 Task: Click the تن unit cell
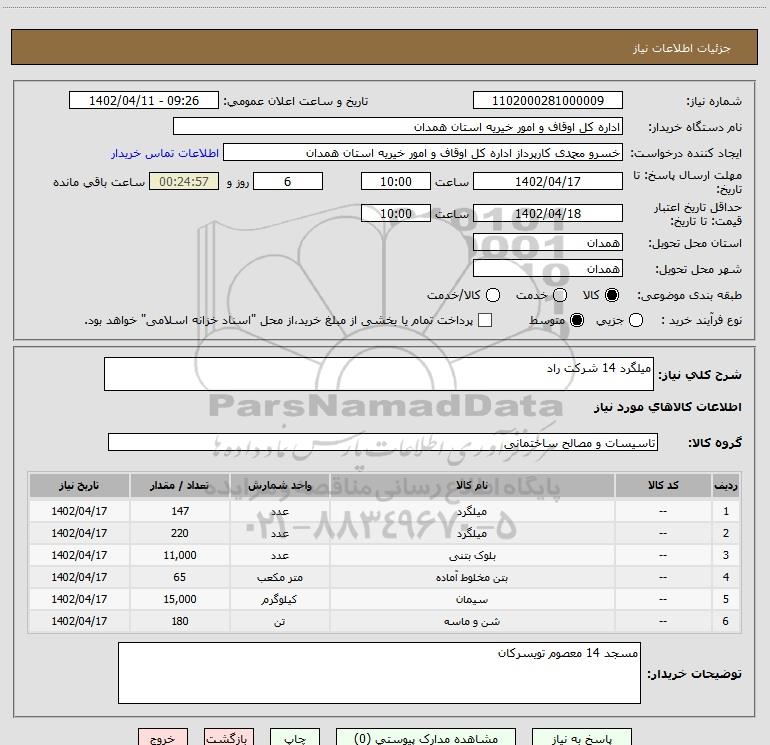[280, 622]
